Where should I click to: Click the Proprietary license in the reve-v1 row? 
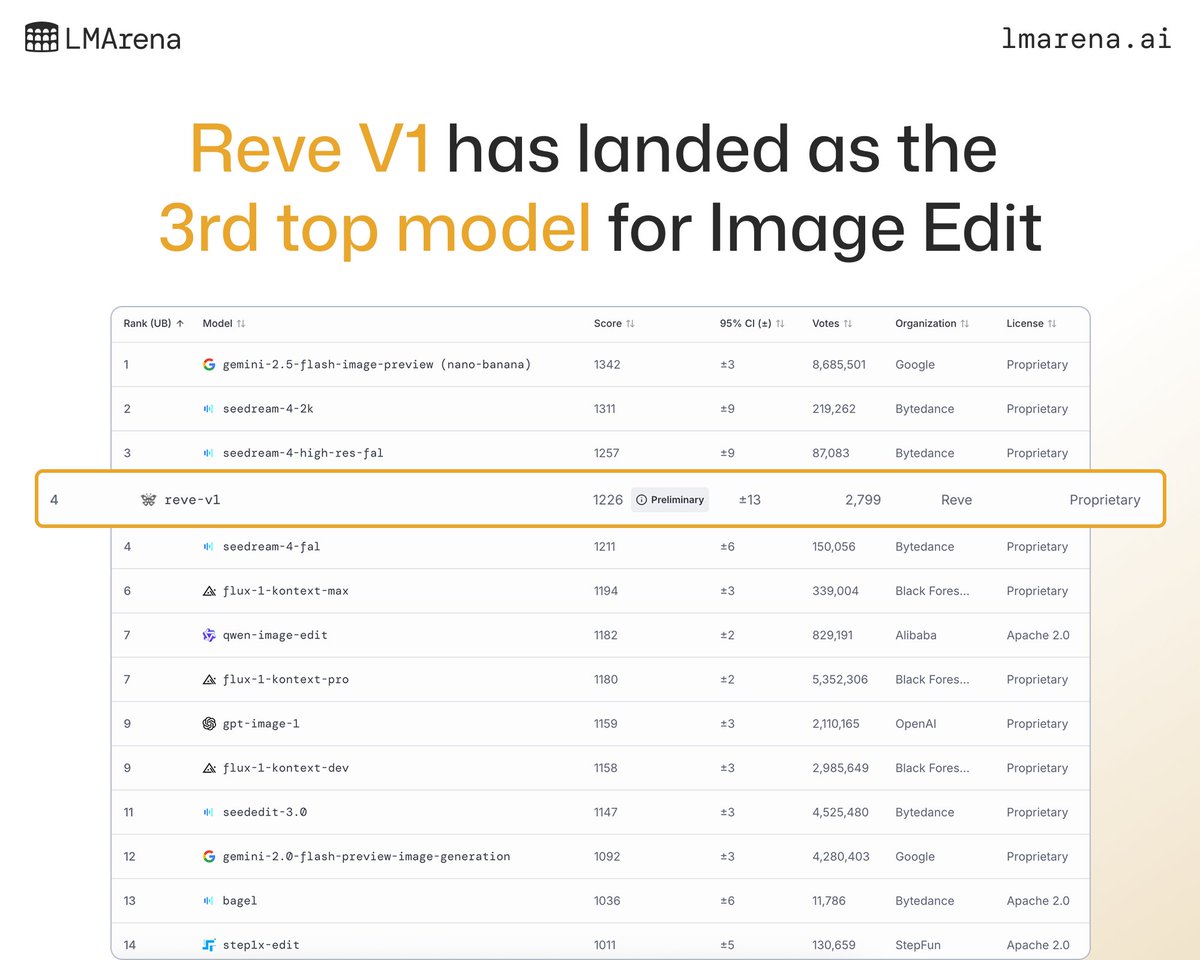(1105, 499)
